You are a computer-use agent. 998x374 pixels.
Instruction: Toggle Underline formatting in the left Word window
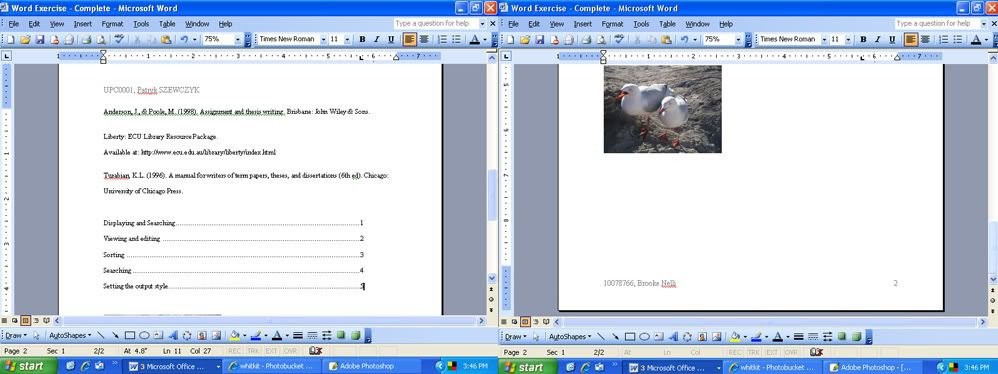[391, 39]
